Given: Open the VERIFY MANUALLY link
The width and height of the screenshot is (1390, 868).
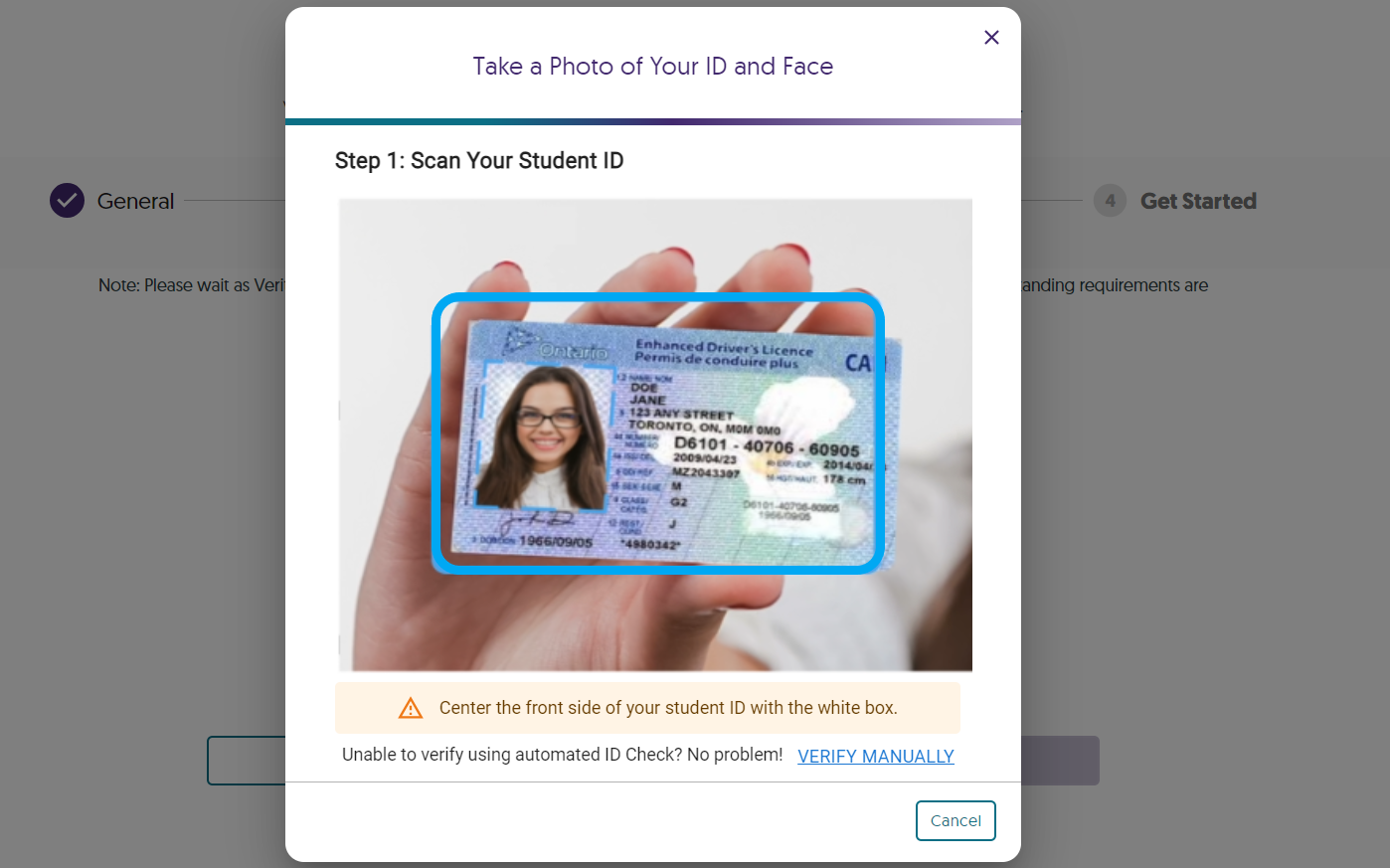Looking at the screenshot, I should 876,757.
